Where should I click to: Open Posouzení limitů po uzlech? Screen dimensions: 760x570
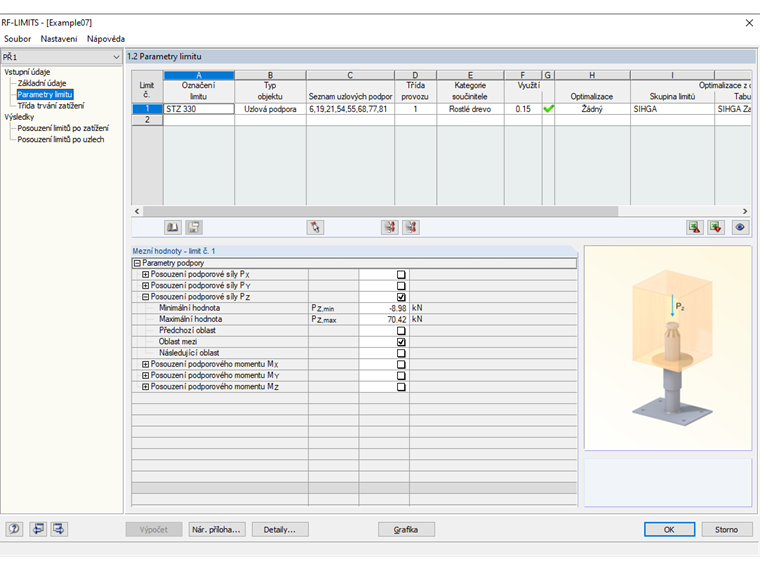61,140
